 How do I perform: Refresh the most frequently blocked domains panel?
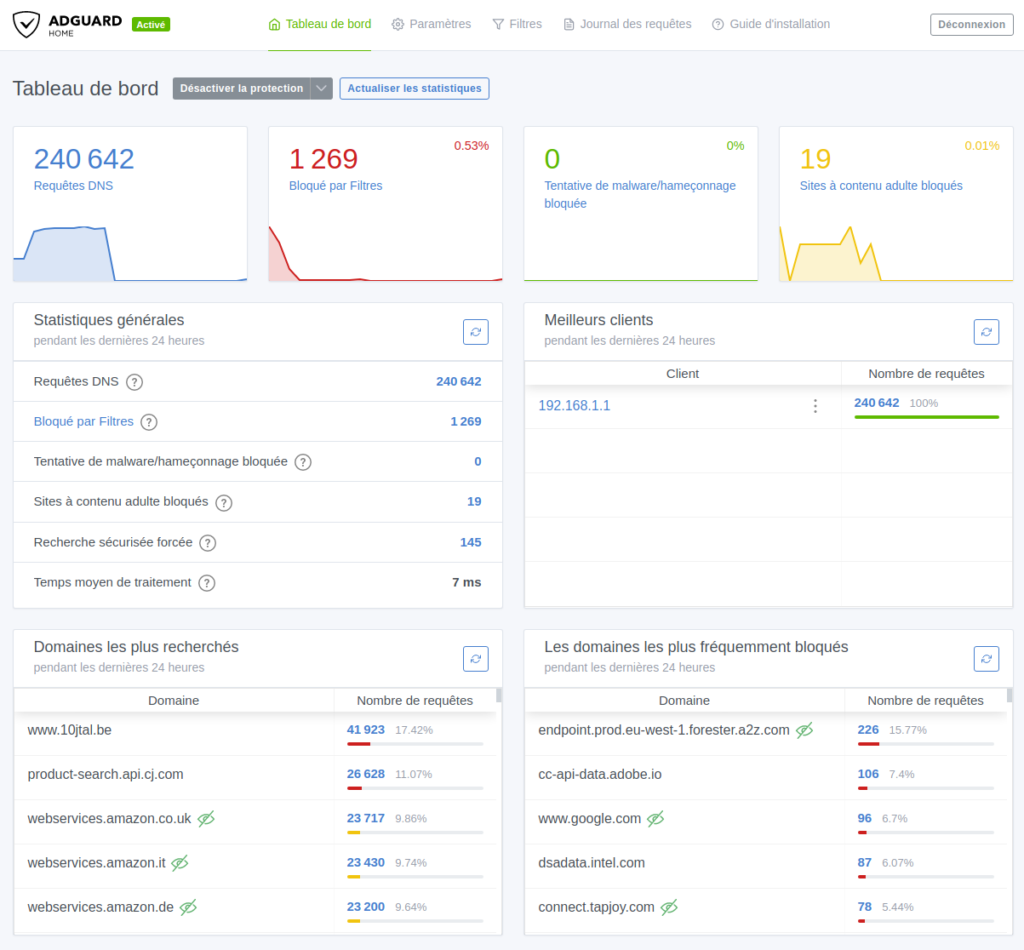coord(986,659)
